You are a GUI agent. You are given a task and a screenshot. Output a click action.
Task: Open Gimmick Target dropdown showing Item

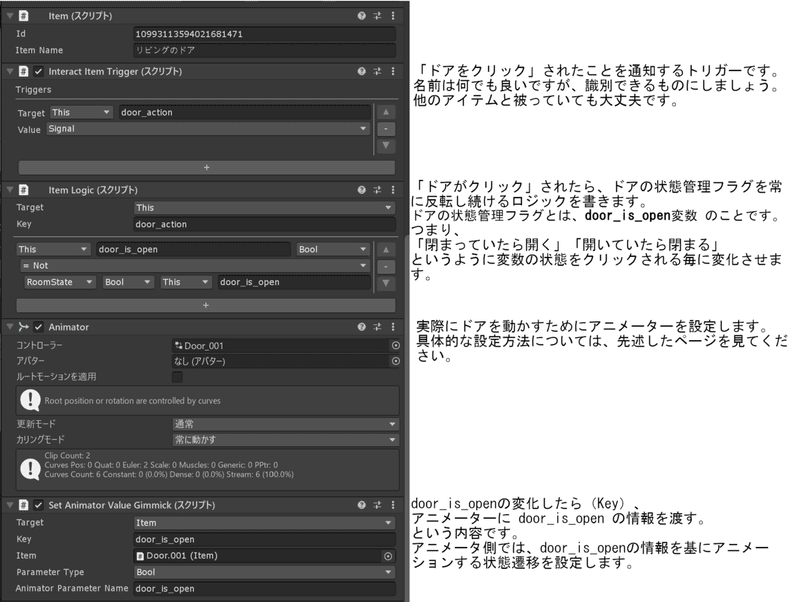(x=264, y=523)
